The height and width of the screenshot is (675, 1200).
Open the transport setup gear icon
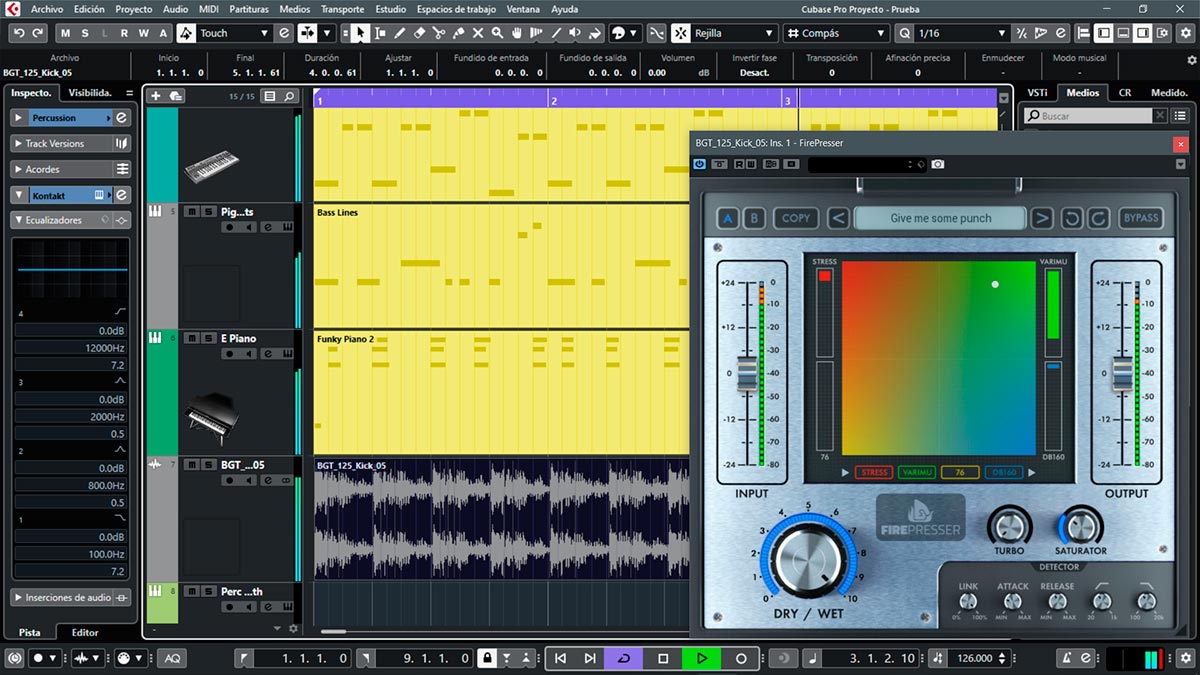[1186, 658]
